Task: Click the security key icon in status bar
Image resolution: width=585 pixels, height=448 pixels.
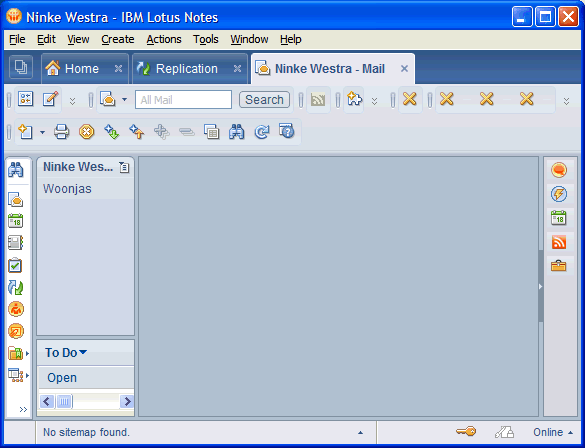Action: 466,432
